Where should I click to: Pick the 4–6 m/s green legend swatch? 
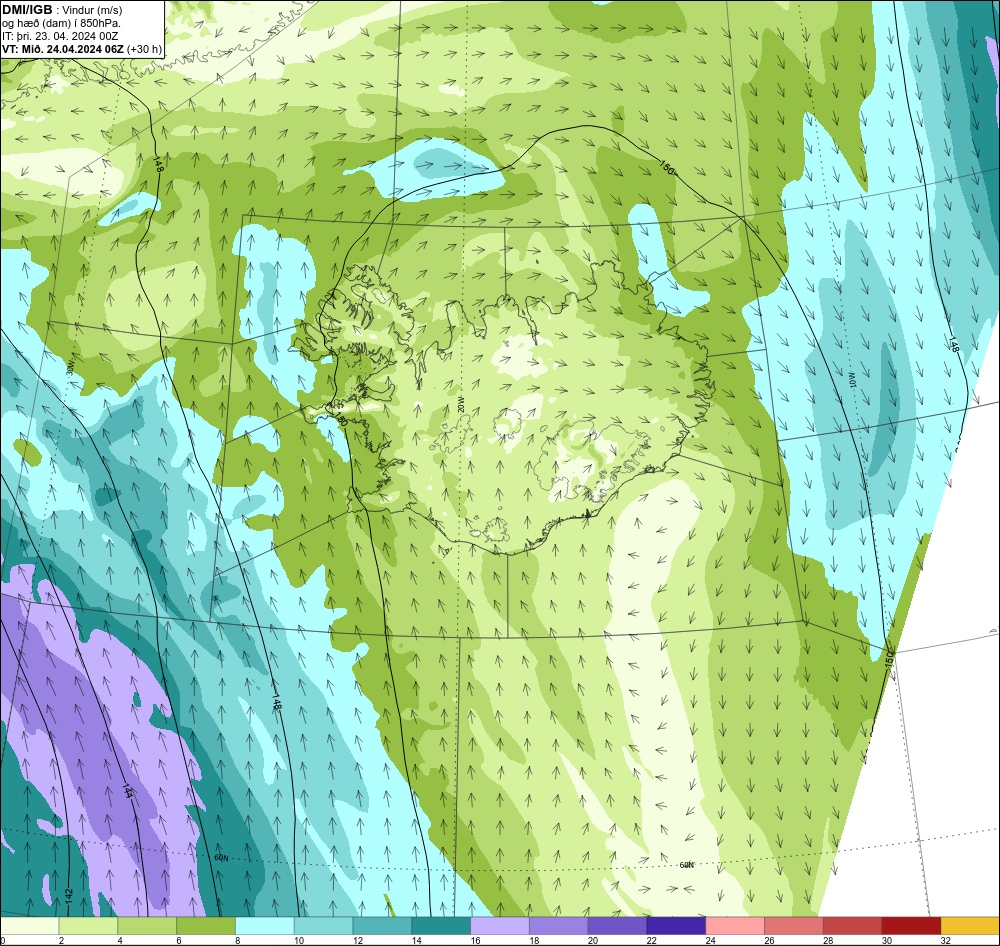pyautogui.click(x=147, y=926)
